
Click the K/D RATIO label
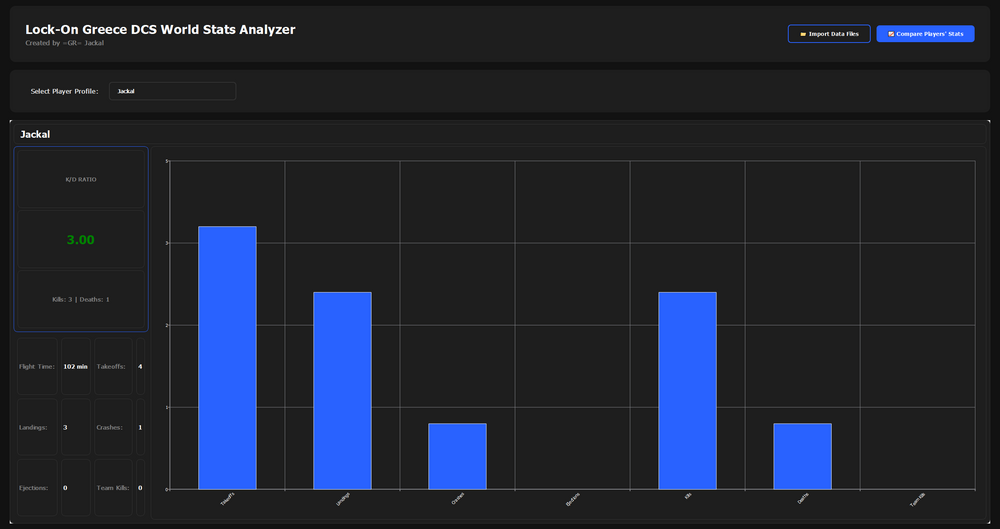[x=81, y=179]
